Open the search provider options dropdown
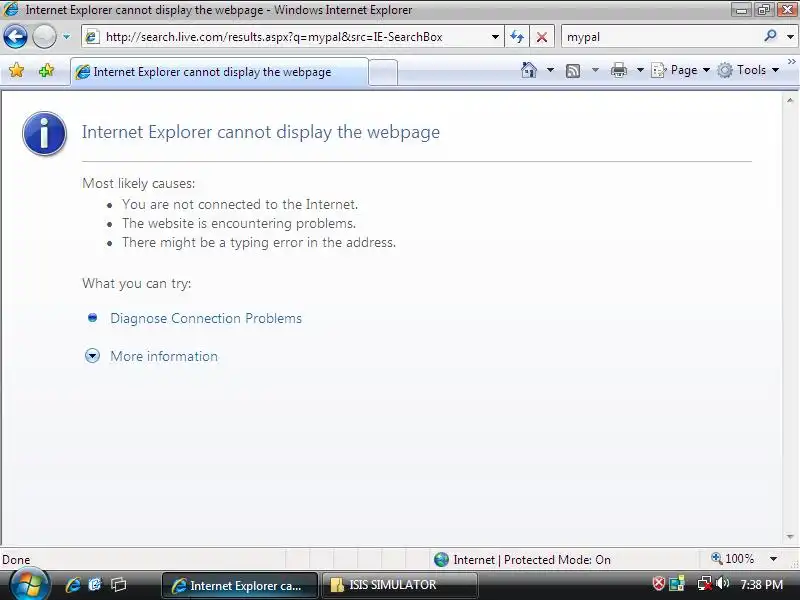 790,37
